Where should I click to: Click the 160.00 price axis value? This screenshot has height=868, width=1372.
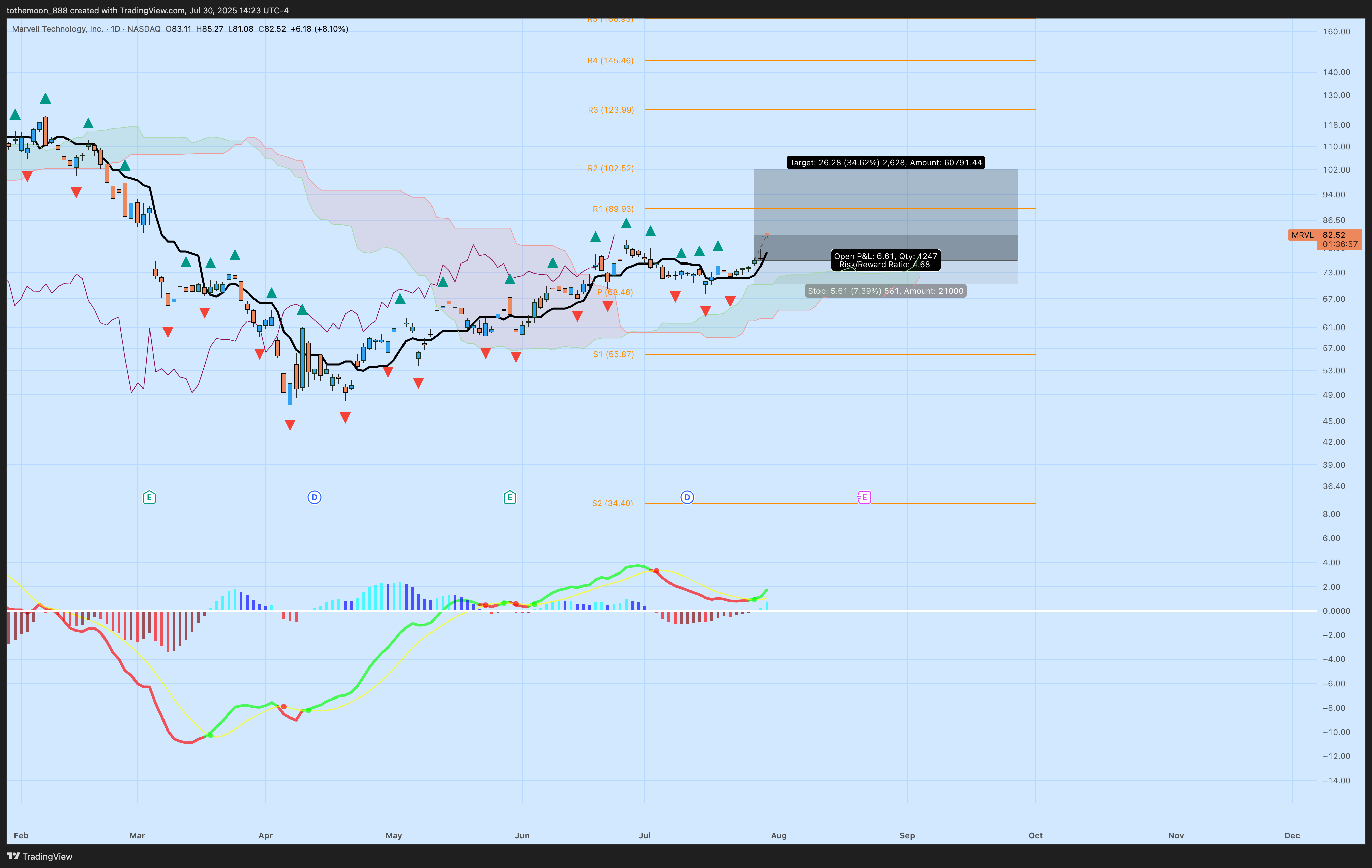1337,31
